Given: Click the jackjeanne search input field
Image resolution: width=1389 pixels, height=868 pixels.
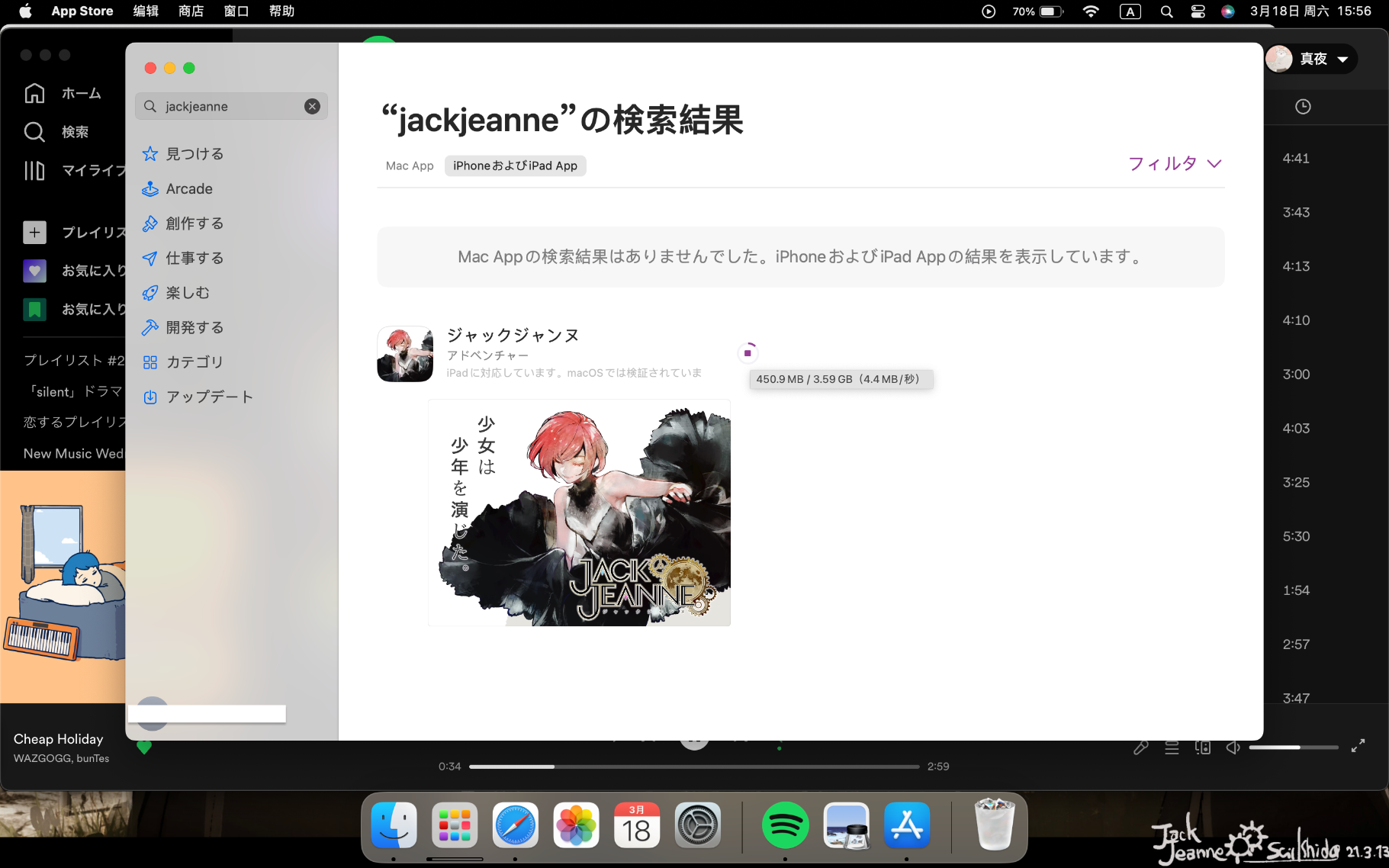Looking at the screenshot, I should [x=231, y=107].
